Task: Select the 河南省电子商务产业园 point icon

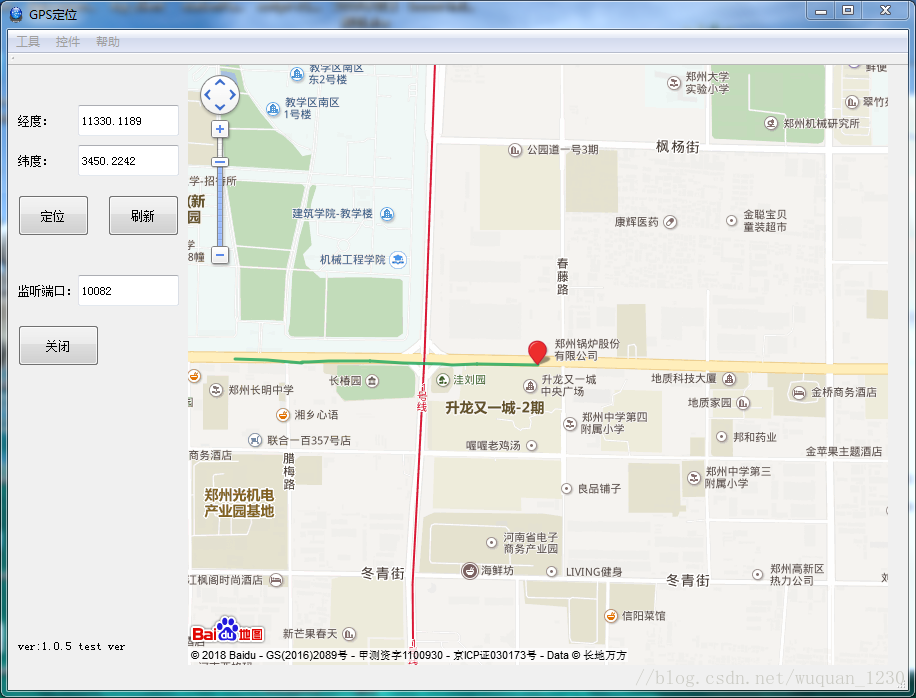Action: point(491,543)
